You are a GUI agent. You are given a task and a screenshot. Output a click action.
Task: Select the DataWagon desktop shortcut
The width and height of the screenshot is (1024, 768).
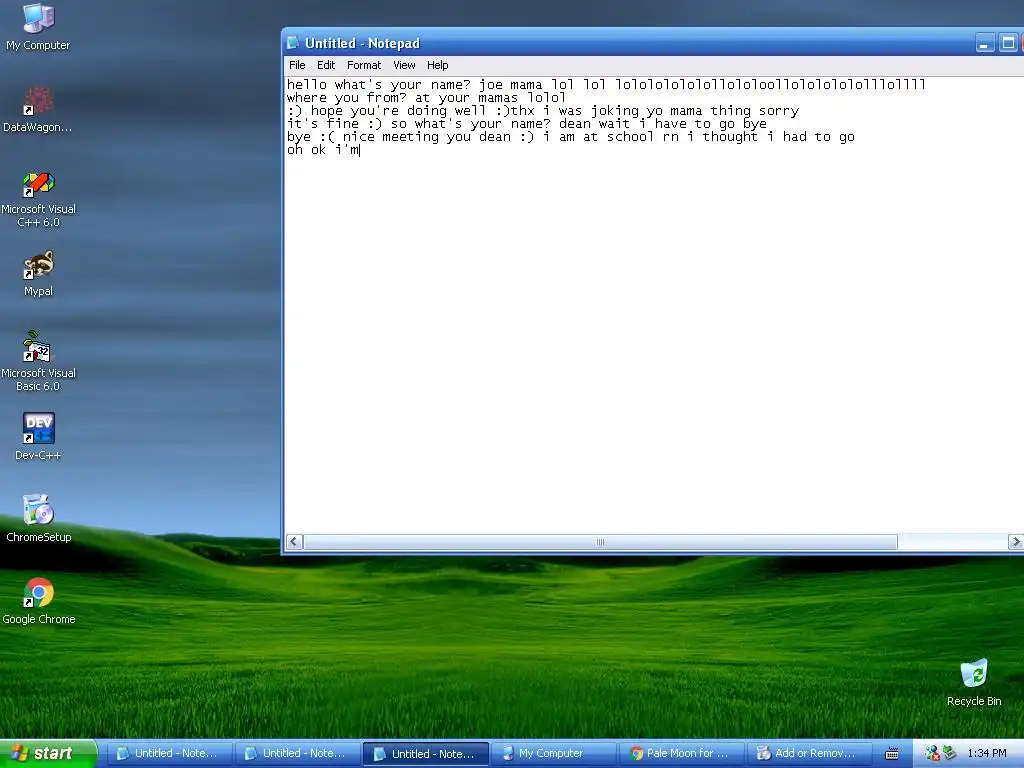(38, 110)
